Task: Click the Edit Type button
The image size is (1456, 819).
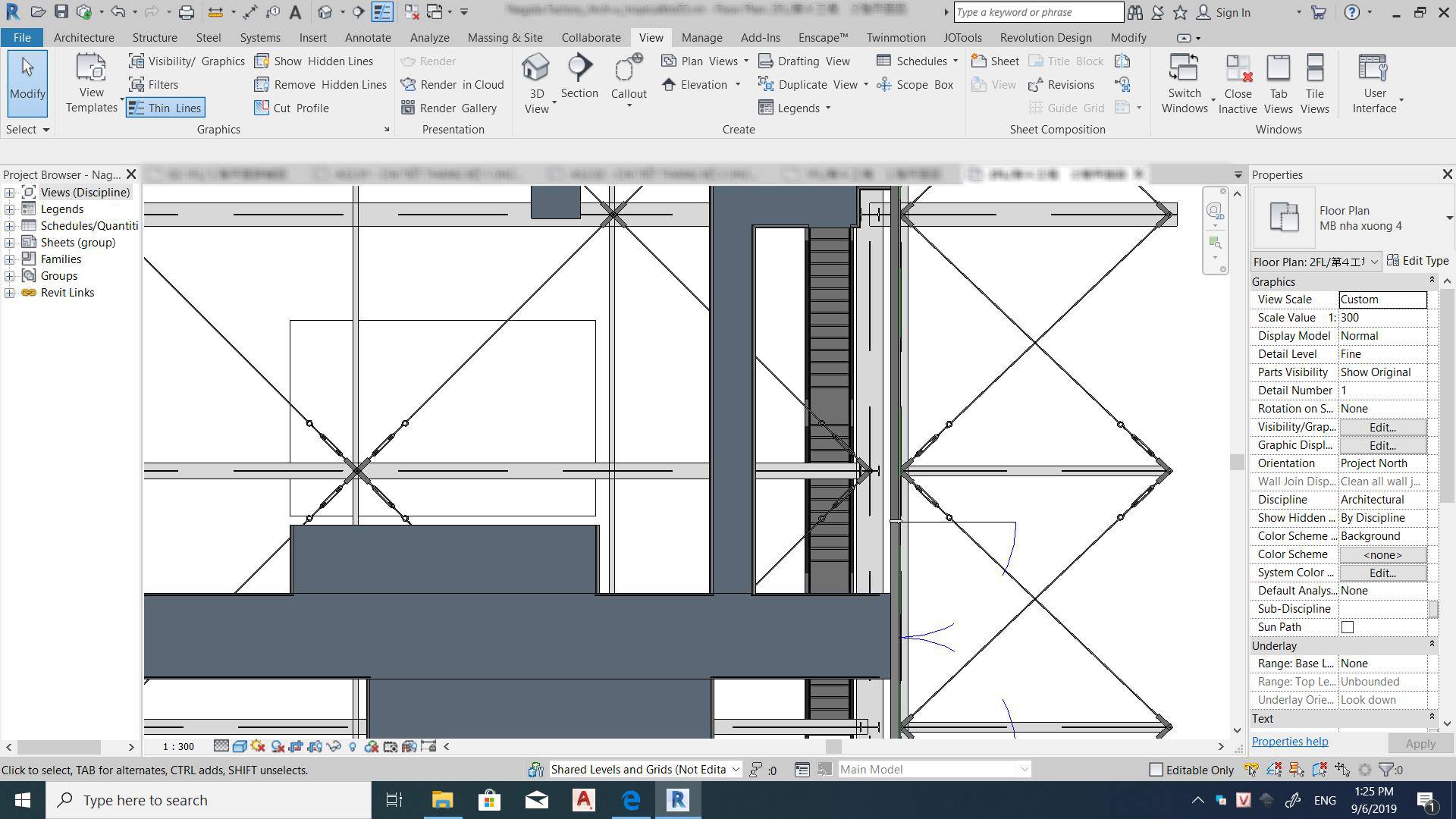Action: click(1417, 261)
